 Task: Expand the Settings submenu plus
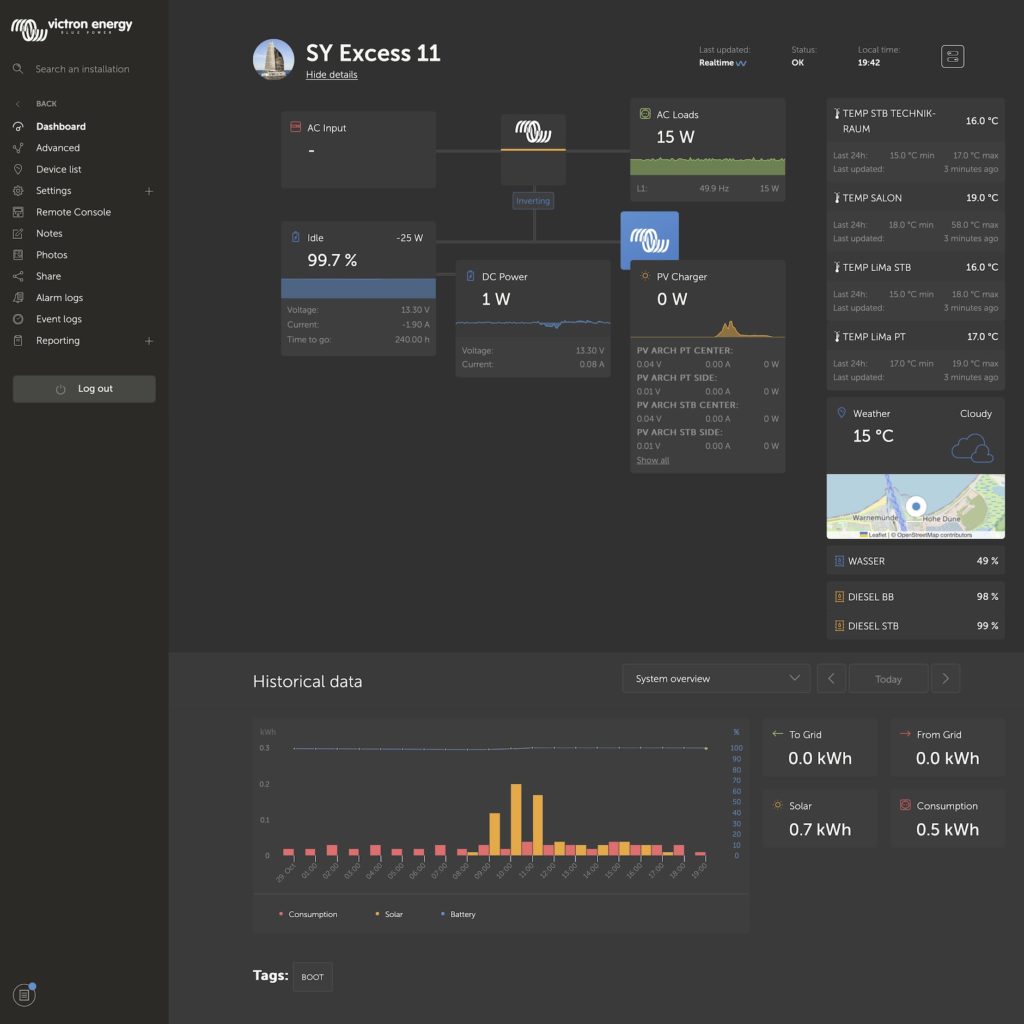(149, 191)
